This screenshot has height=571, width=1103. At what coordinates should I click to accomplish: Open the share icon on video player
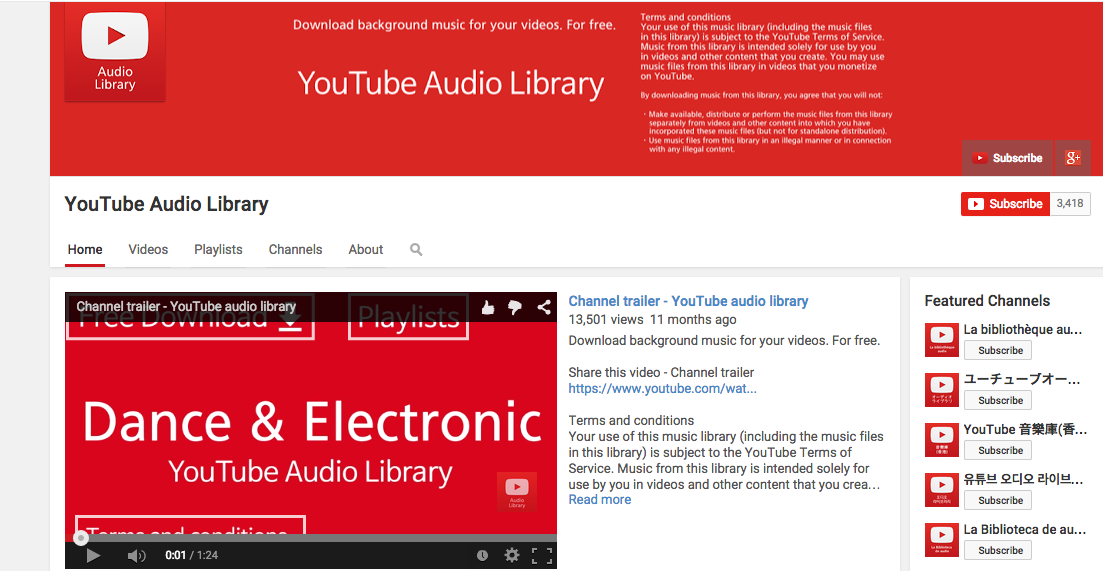click(x=544, y=307)
